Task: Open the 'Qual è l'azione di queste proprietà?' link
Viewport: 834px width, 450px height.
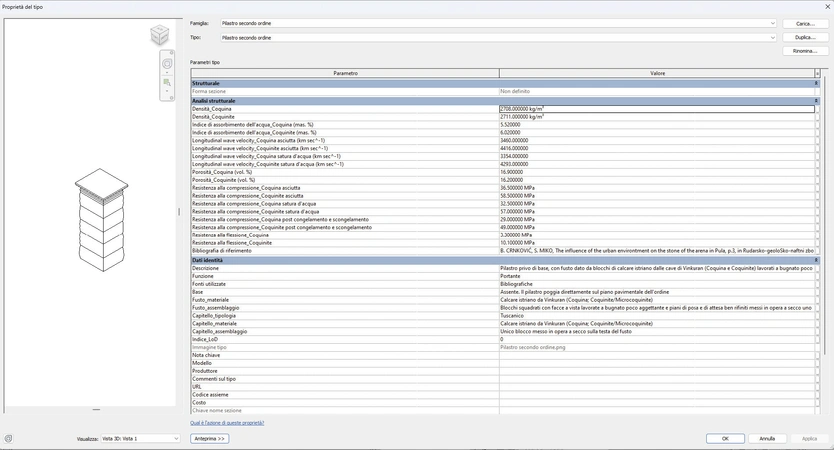Action: pos(227,423)
